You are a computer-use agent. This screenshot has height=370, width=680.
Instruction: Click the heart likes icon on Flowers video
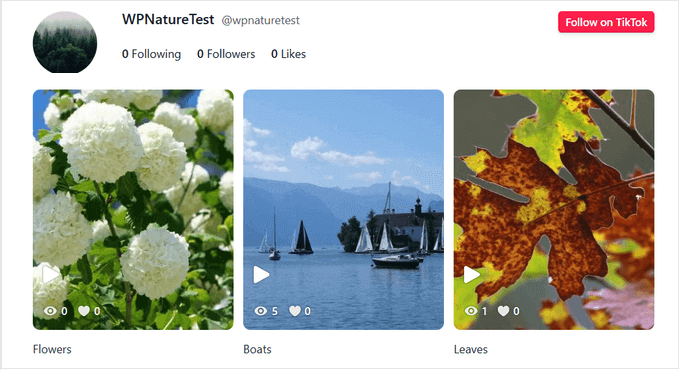[84, 311]
